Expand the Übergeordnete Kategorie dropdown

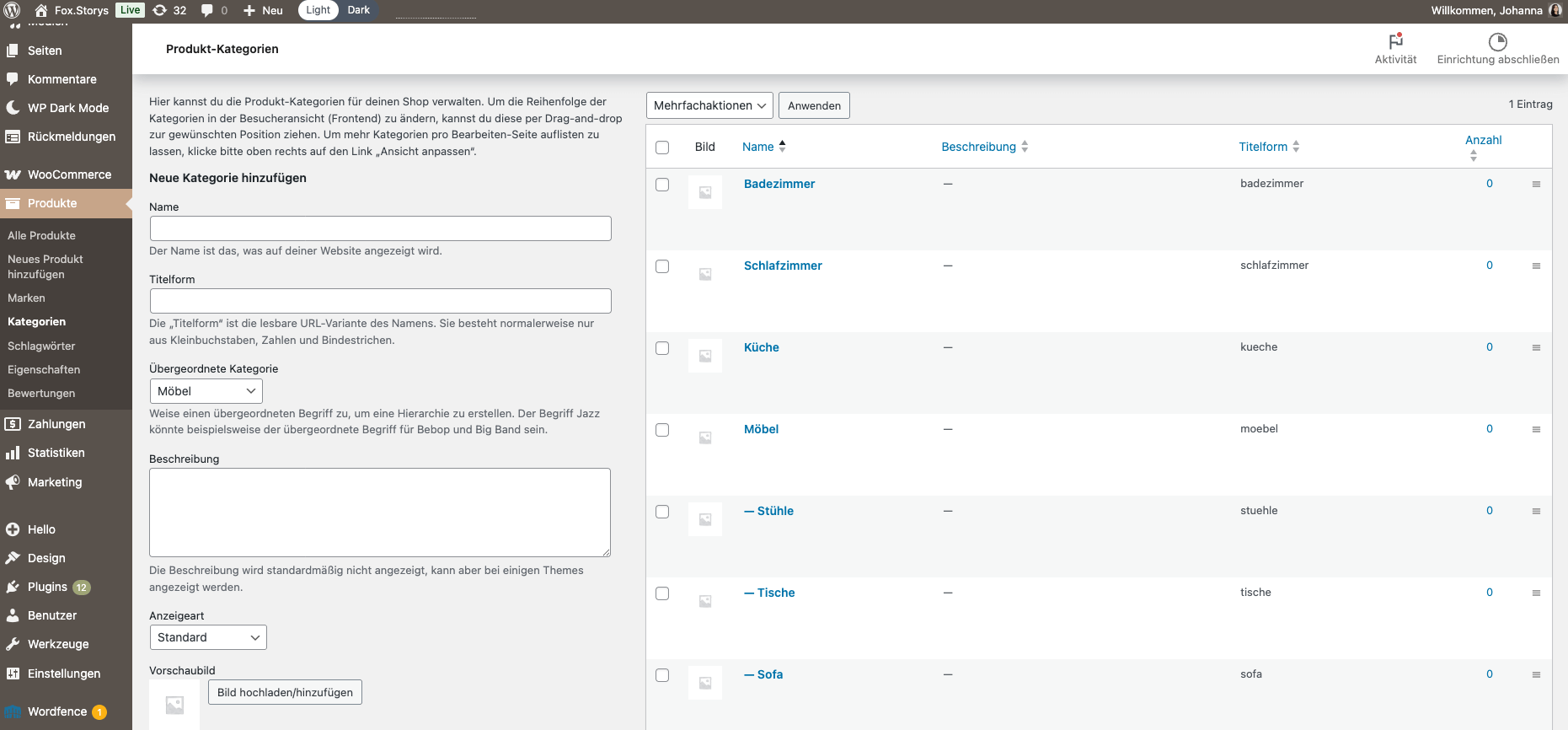pos(206,391)
